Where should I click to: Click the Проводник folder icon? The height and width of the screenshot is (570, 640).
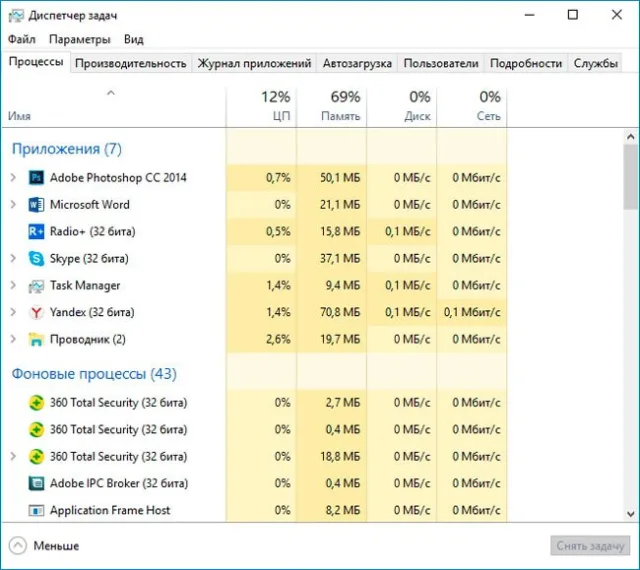pyautogui.click(x=36, y=339)
